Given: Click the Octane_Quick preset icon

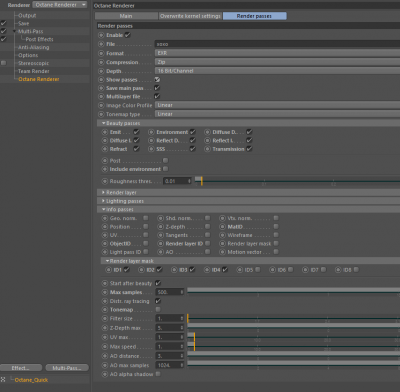Looking at the screenshot, I should click(3, 380).
